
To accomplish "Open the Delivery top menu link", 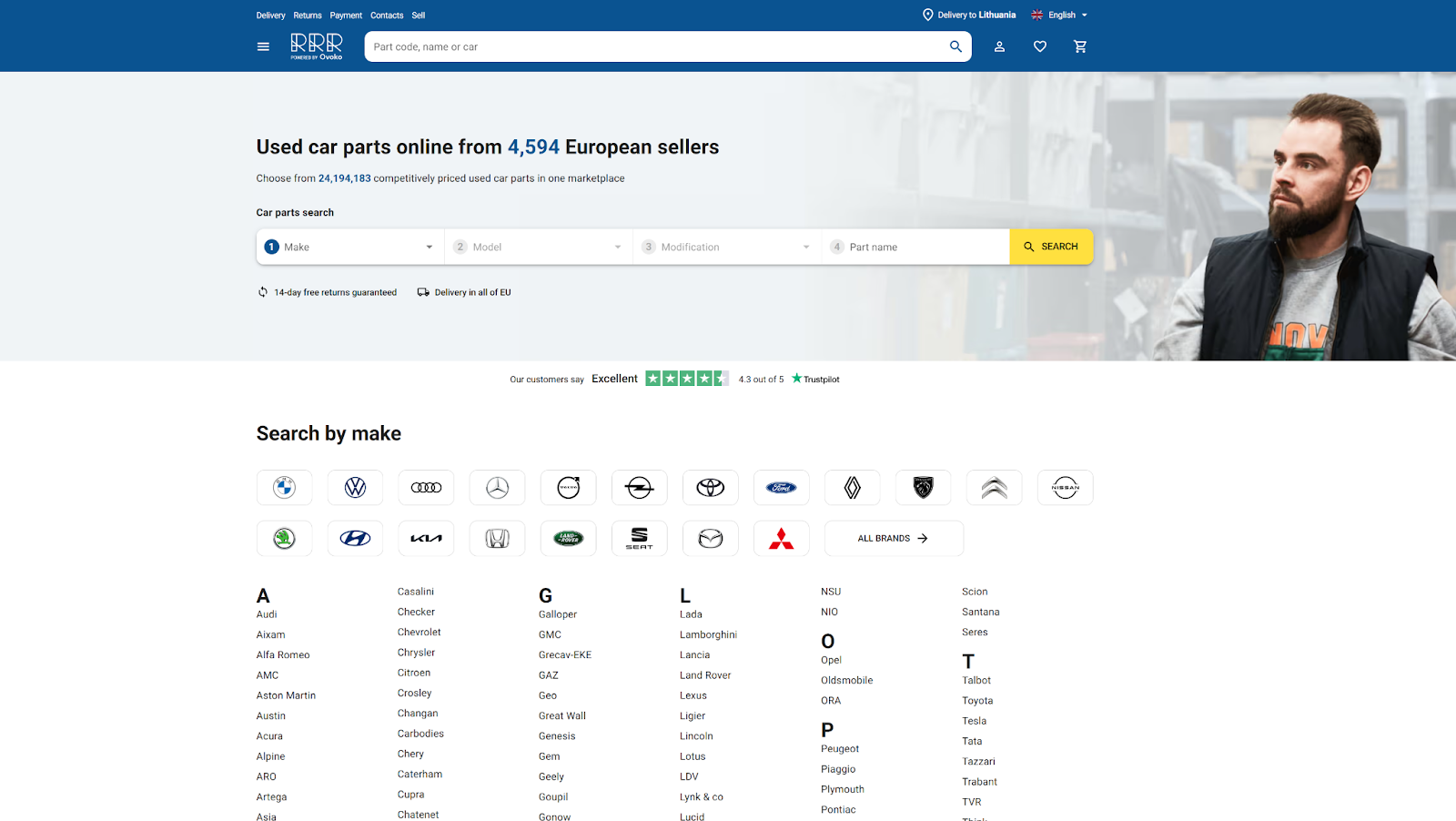I will [270, 15].
